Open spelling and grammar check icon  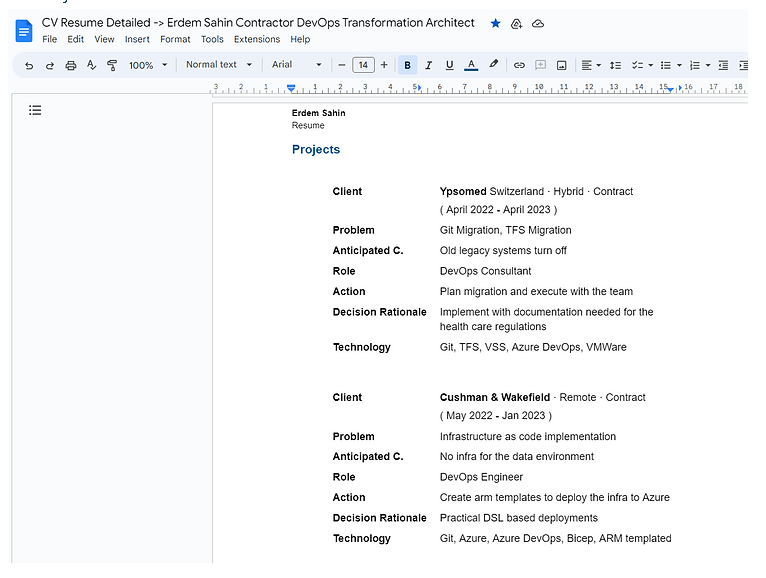point(91,65)
